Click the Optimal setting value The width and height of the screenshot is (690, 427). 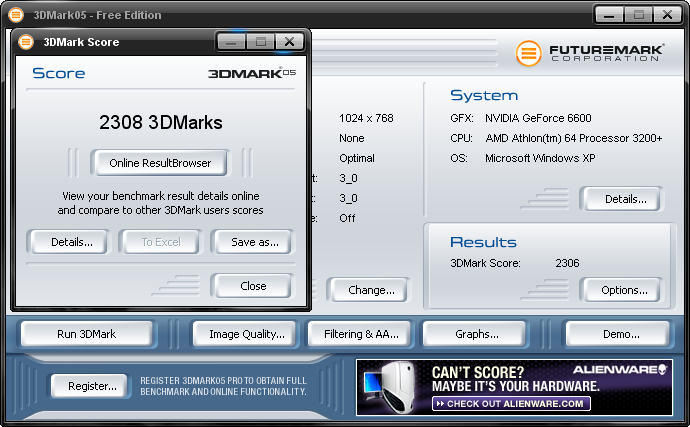357,158
